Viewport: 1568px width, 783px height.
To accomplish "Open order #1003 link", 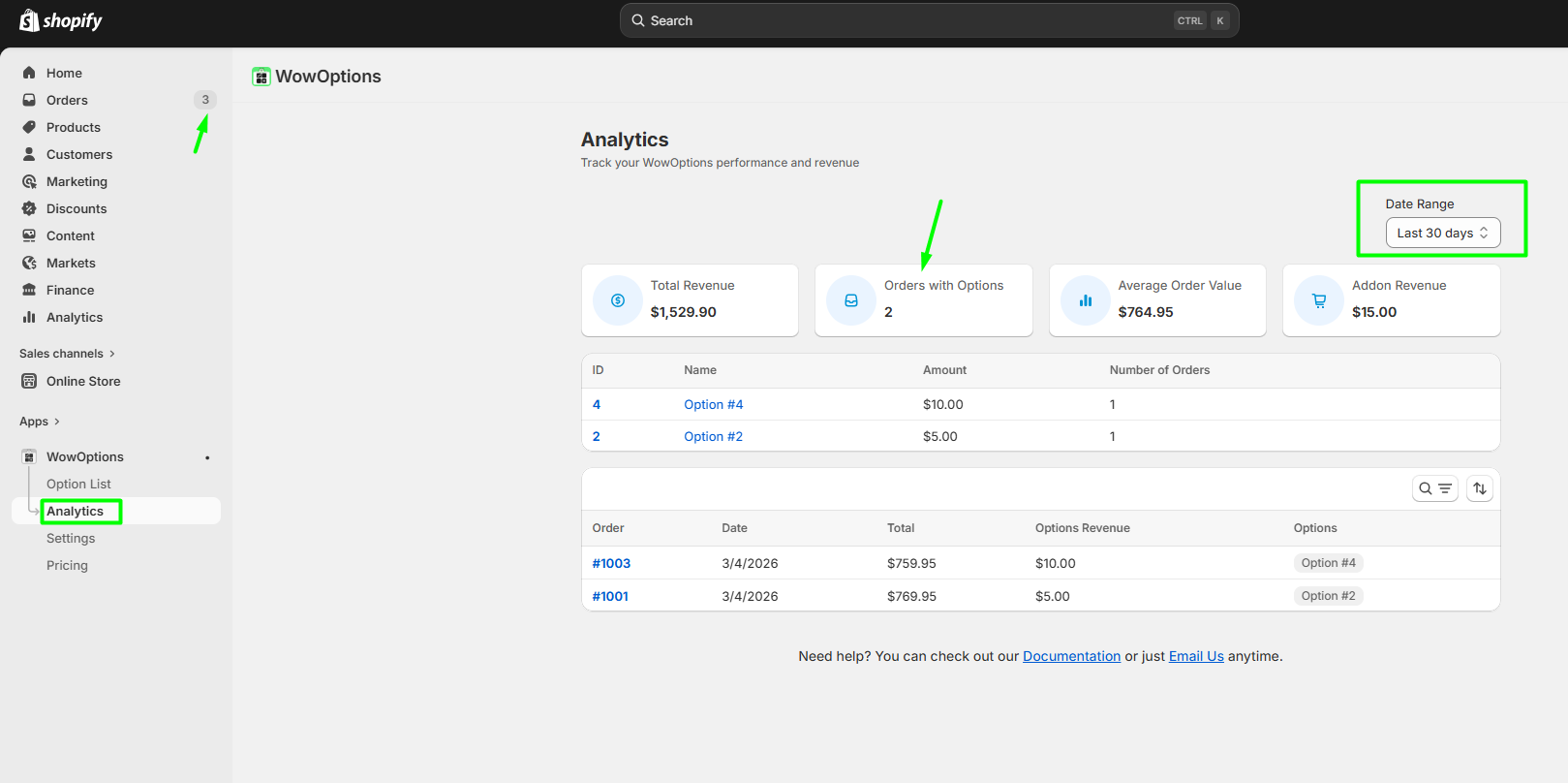I will point(611,563).
